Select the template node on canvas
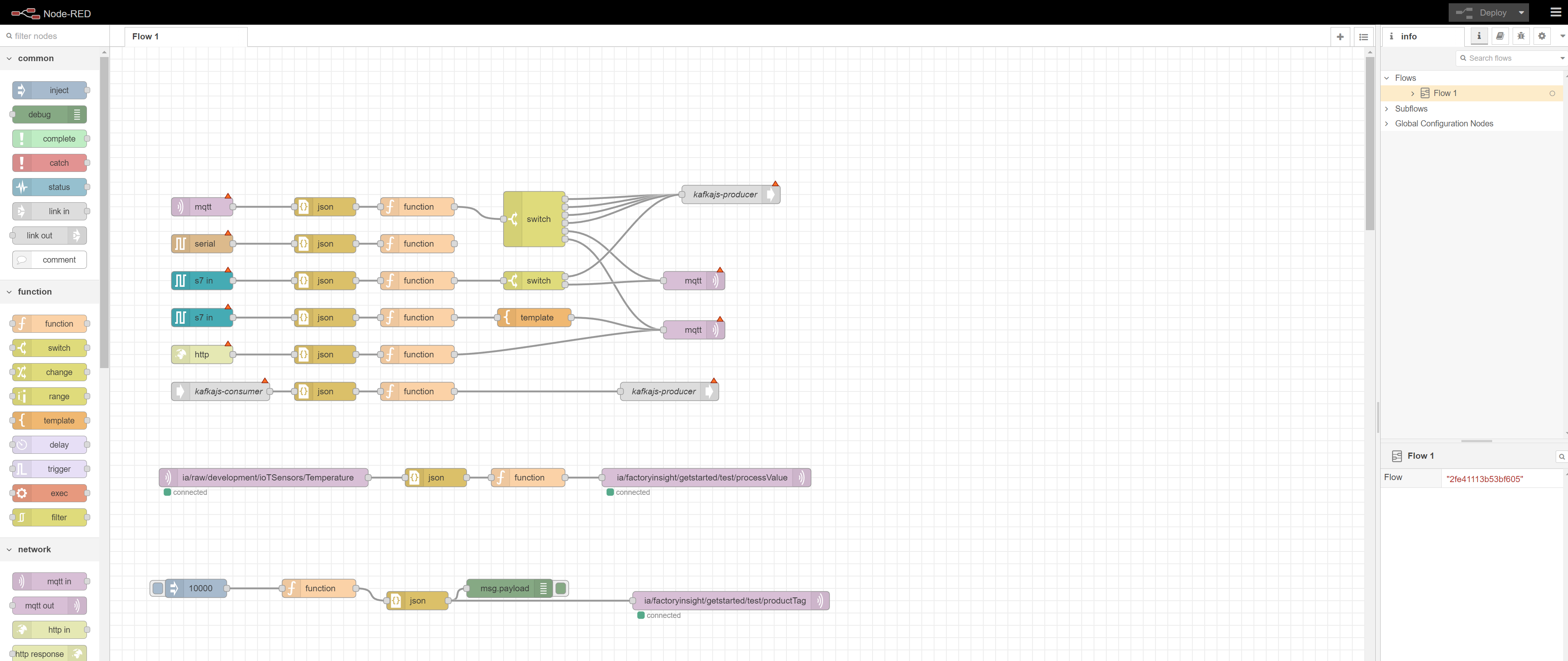1568x661 pixels. click(x=536, y=318)
